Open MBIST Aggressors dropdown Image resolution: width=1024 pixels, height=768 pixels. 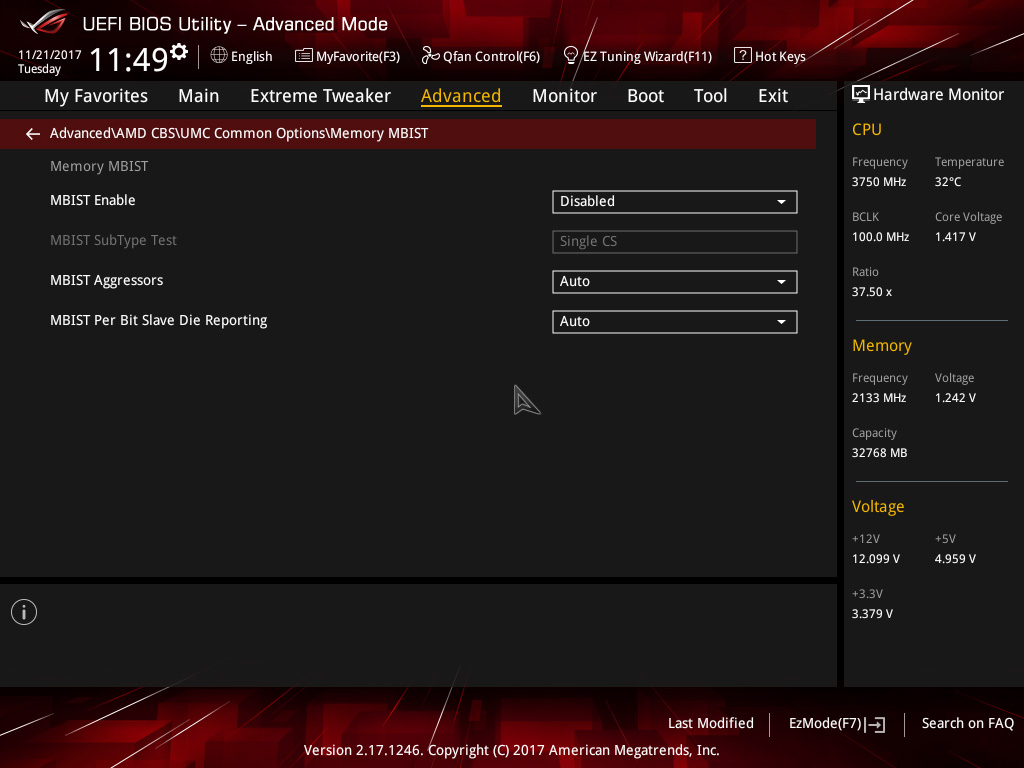coord(675,281)
